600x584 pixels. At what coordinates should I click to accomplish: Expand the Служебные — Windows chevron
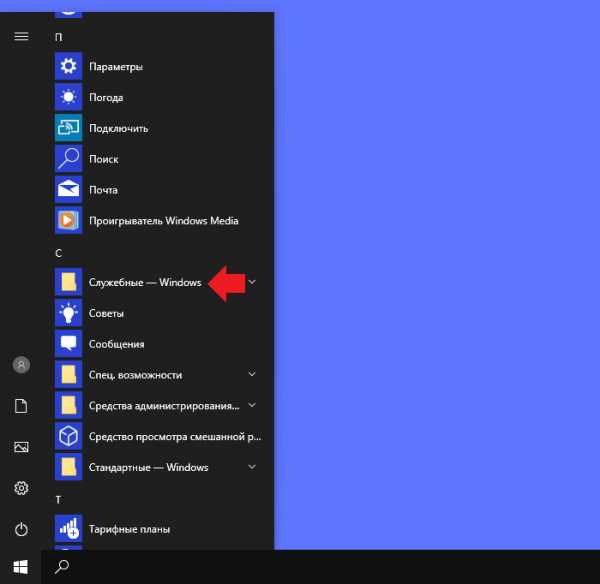pos(252,282)
